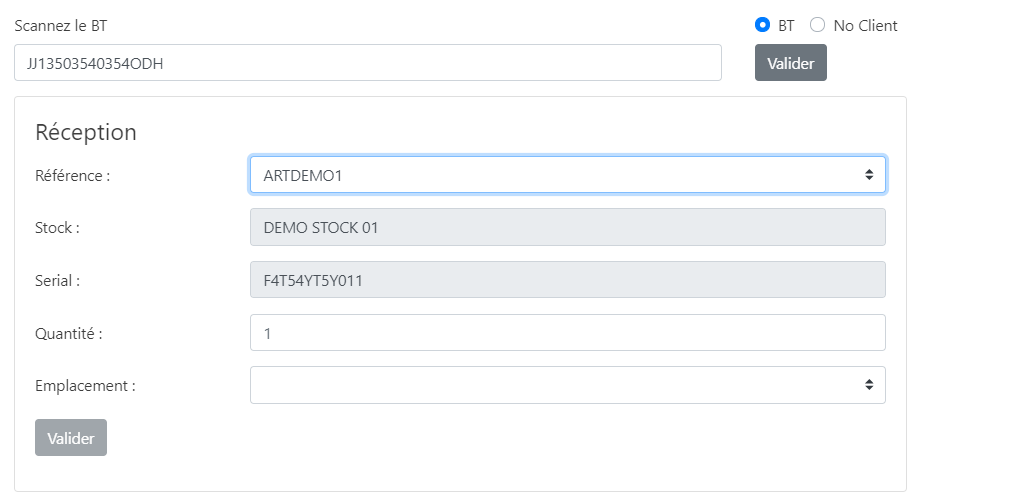
Task: Click the Réception section heading
Action: pyautogui.click(x=86, y=132)
